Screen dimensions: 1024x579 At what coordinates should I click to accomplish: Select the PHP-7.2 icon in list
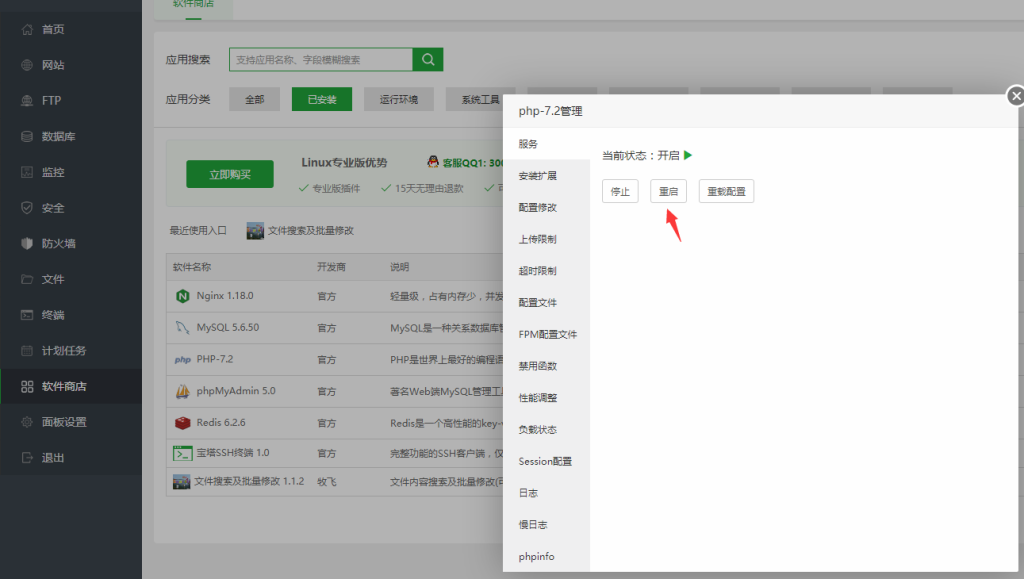[x=183, y=359]
